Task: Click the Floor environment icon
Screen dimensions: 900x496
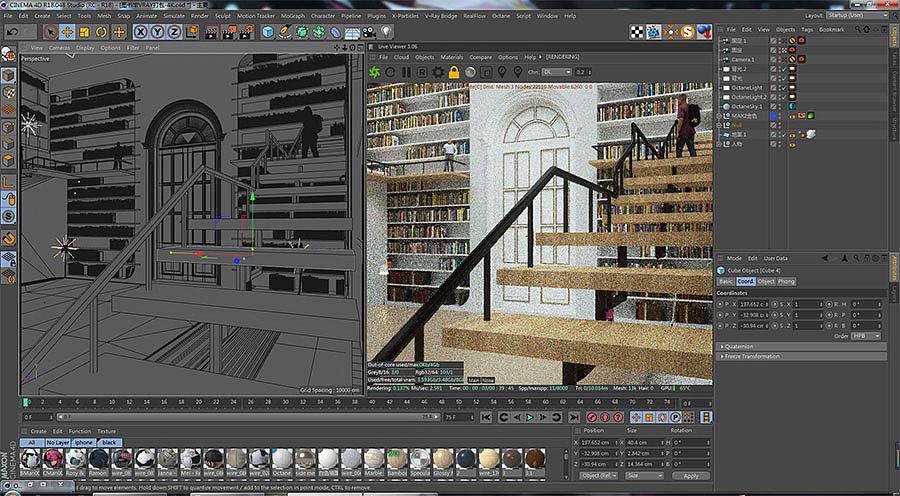Action: click(x=352, y=32)
